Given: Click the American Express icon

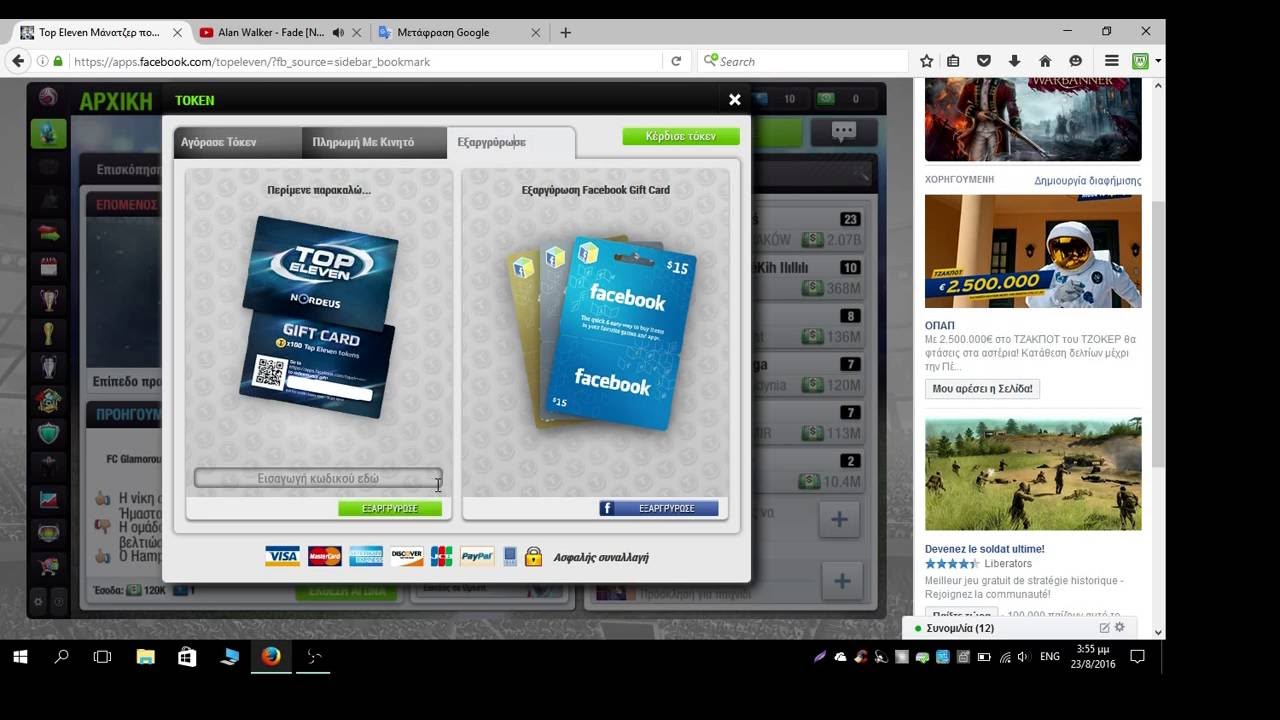Looking at the screenshot, I should click(x=366, y=556).
